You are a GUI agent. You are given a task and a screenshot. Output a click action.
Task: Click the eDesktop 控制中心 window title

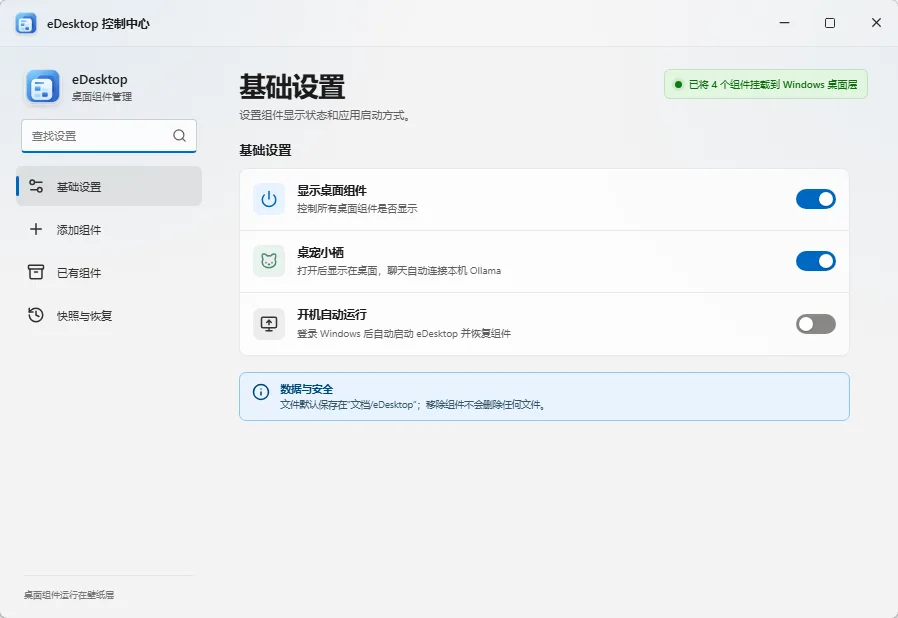pyautogui.click(x=99, y=23)
